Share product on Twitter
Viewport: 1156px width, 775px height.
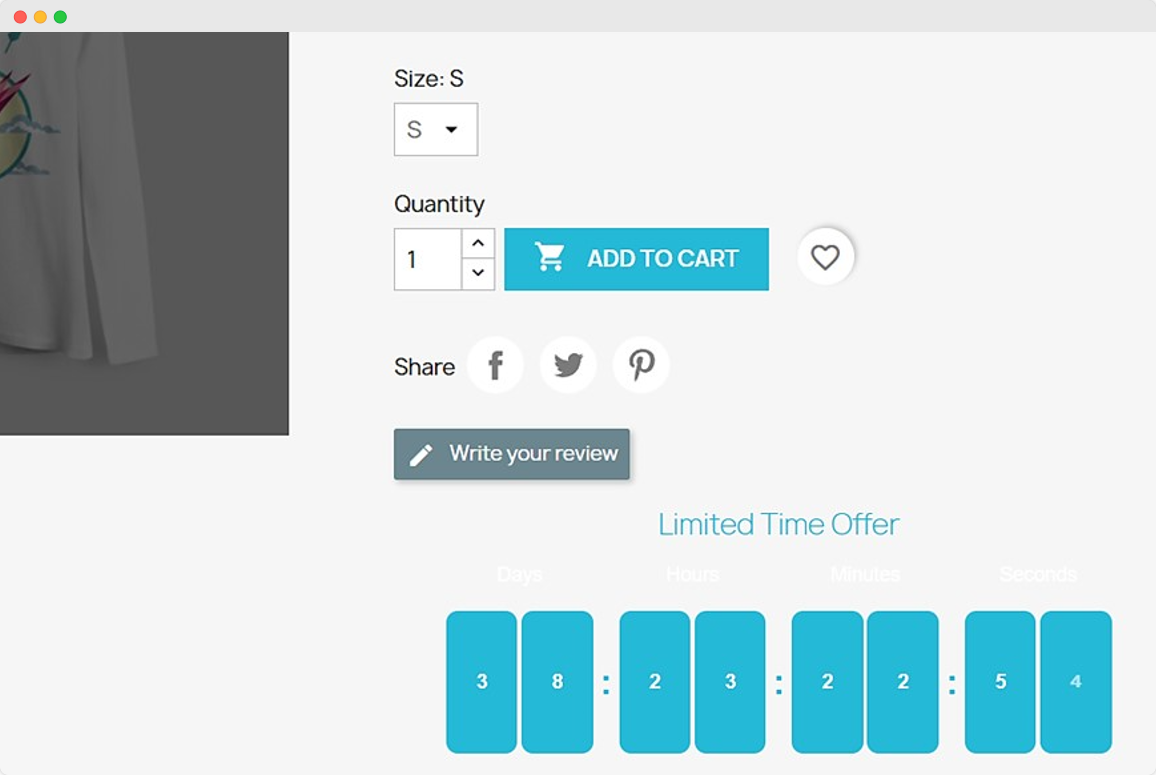568,365
